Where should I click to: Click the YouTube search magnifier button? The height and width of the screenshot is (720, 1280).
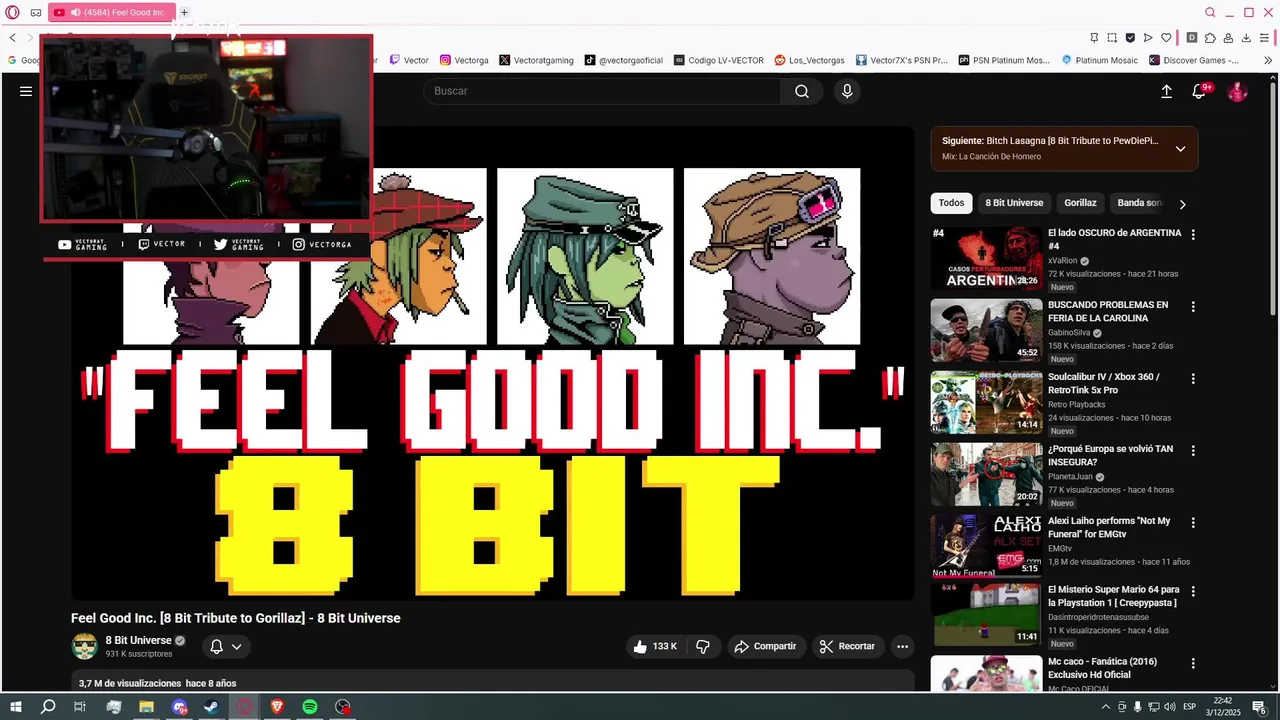tap(802, 91)
